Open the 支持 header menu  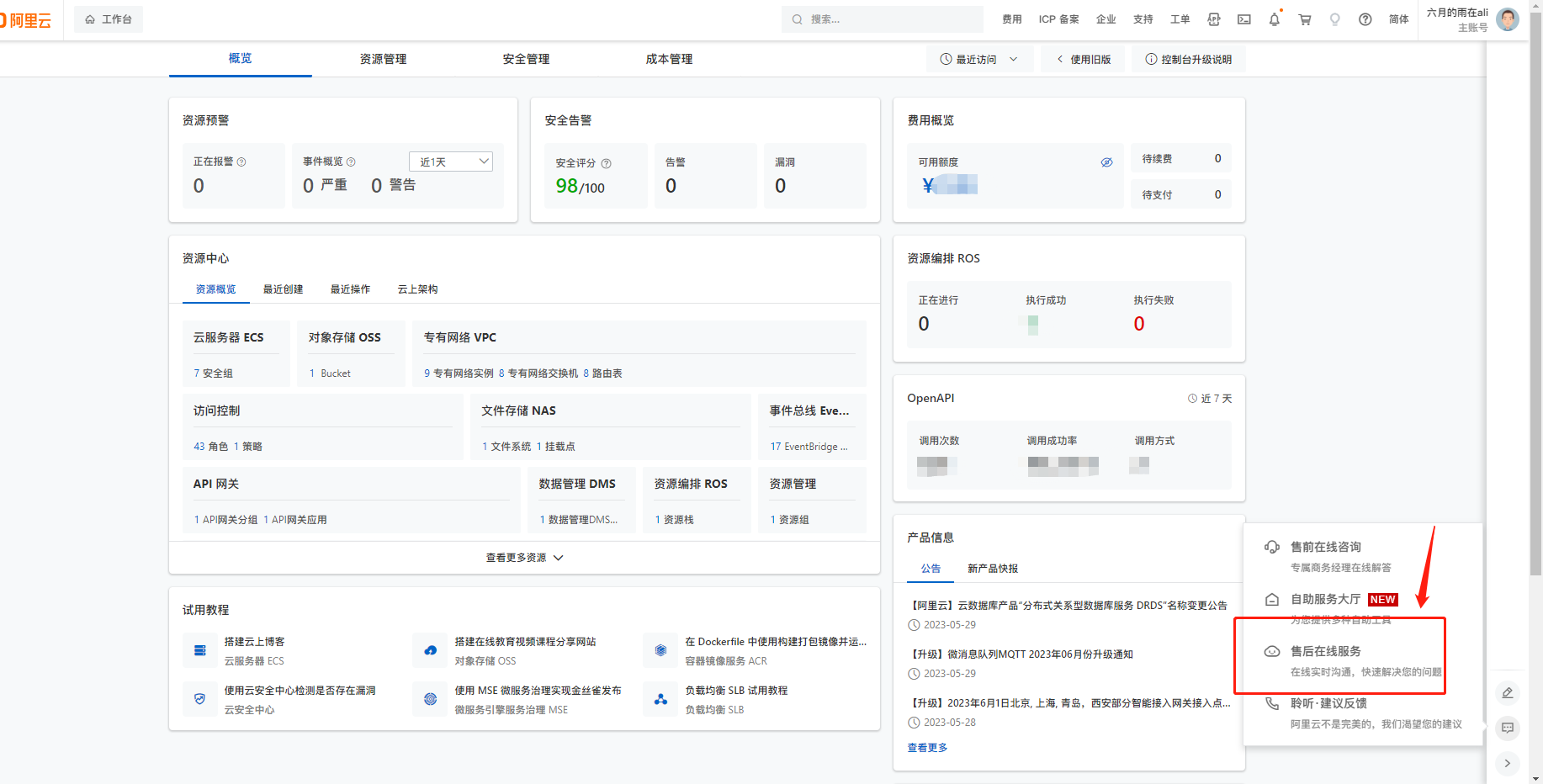click(1143, 19)
